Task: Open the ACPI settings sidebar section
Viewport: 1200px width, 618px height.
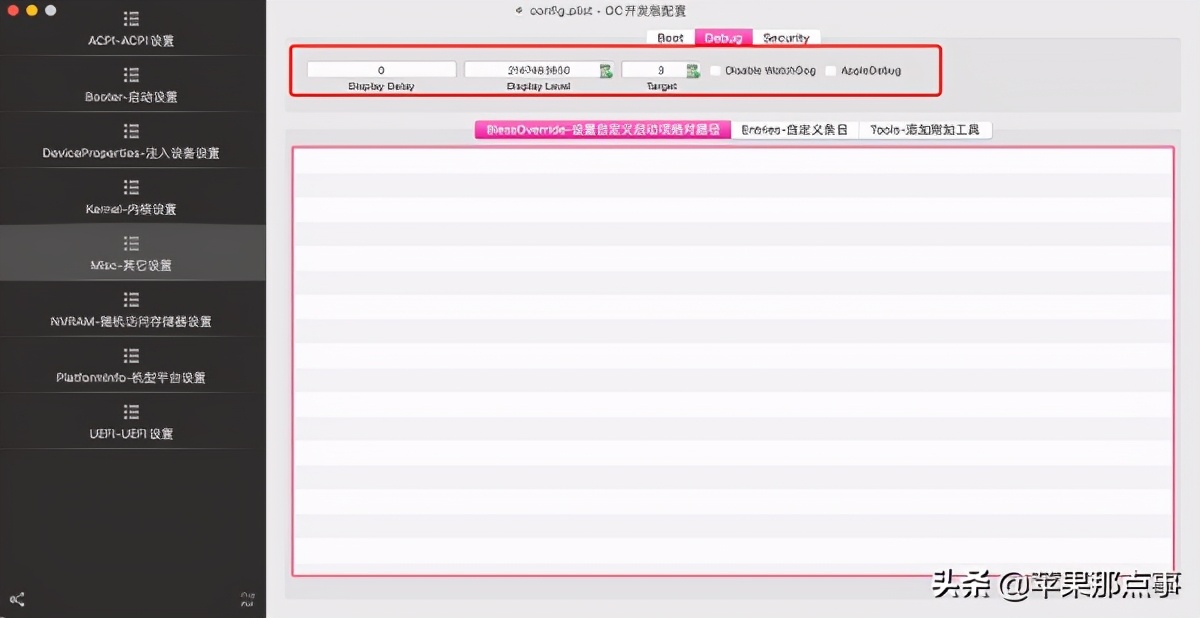Action: coord(130,30)
